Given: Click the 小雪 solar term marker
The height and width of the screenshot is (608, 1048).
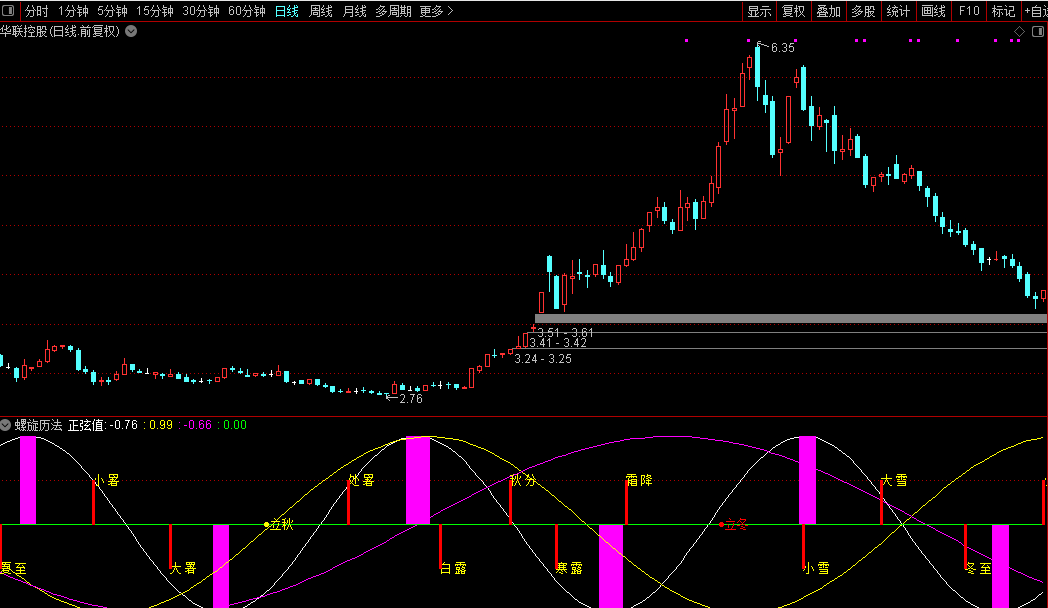Looking at the screenshot, I should pyautogui.click(x=816, y=569).
